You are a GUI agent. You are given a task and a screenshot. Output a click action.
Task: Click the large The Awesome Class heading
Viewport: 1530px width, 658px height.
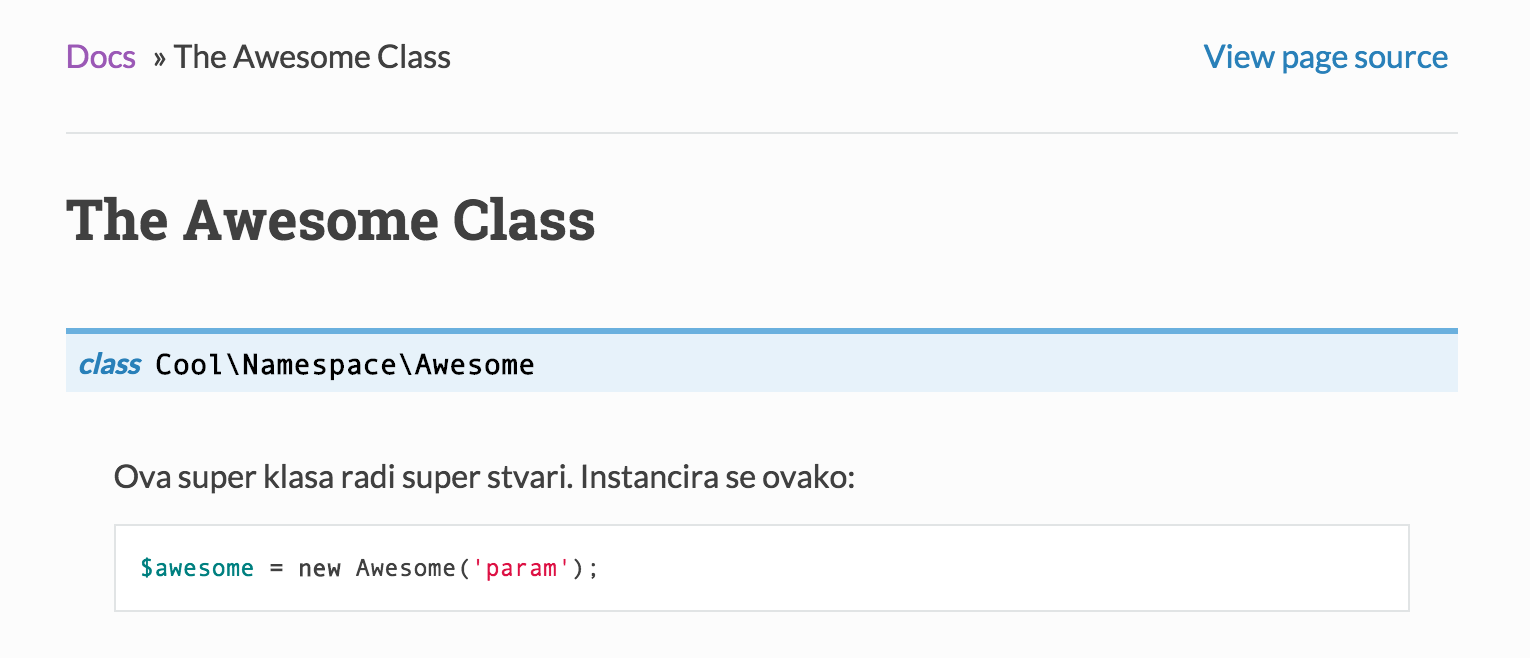[x=331, y=221]
